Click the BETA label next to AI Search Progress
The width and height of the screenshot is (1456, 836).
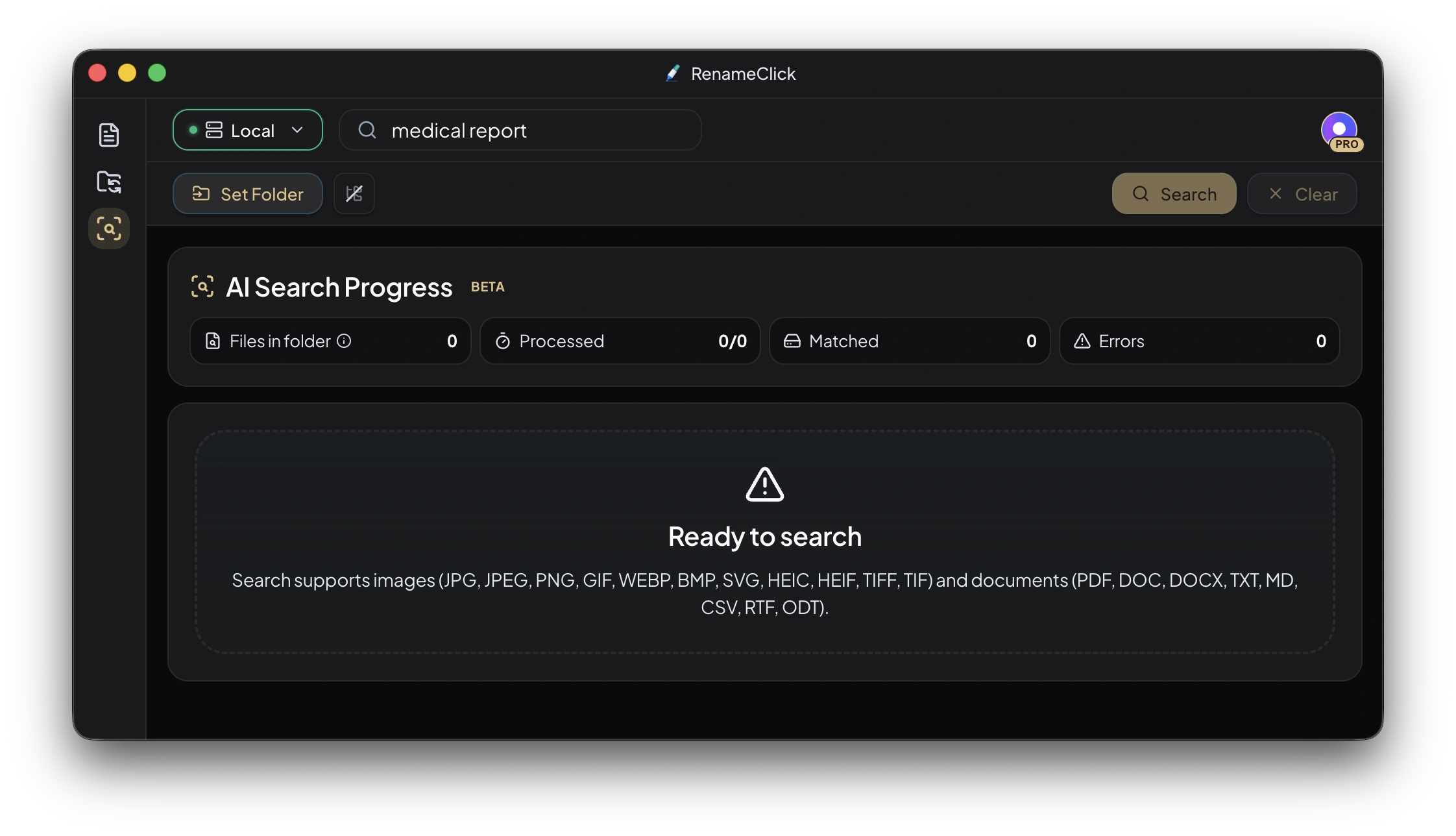pos(487,286)
